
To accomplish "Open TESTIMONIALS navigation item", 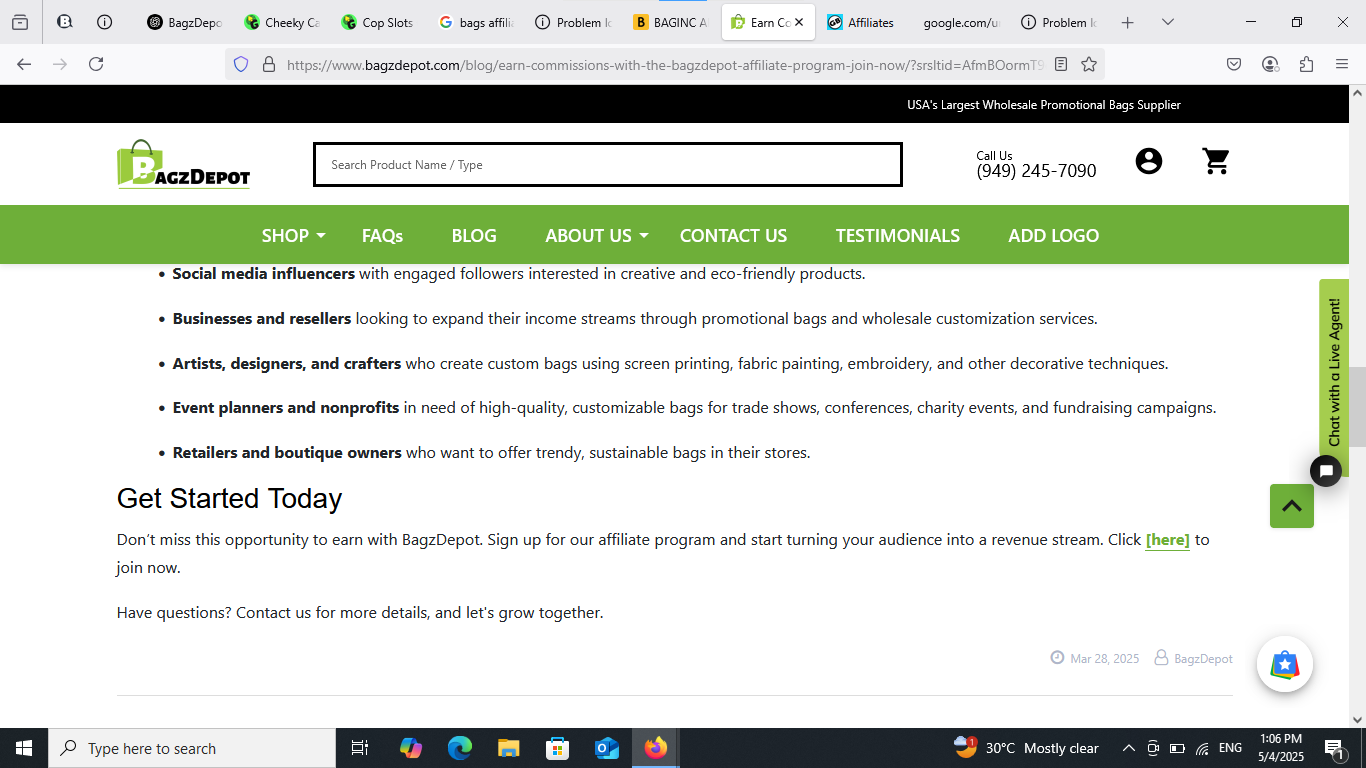I will (x=898, y=235).
